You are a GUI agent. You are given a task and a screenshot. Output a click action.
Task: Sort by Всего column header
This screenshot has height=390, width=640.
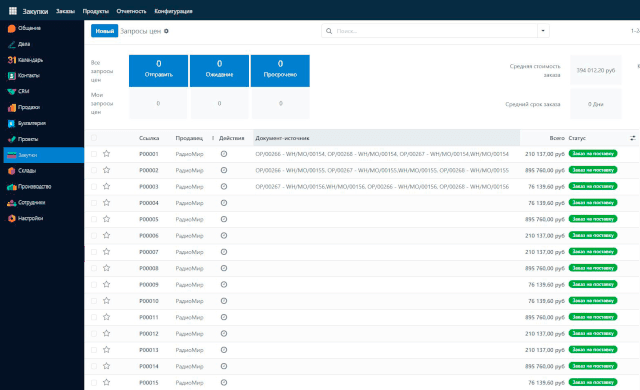click(x=557, y=138)
